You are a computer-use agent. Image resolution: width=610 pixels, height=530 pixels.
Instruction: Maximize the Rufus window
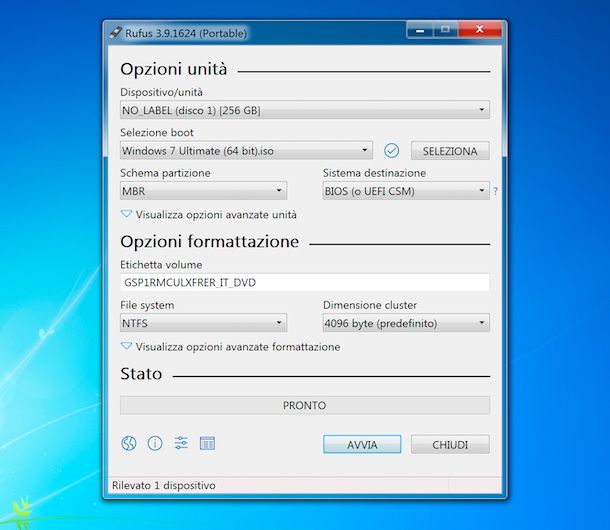click(445, 30)
